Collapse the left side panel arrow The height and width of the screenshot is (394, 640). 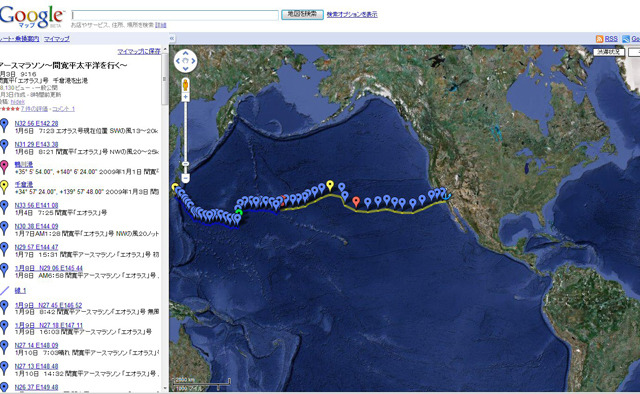(172, 38)
